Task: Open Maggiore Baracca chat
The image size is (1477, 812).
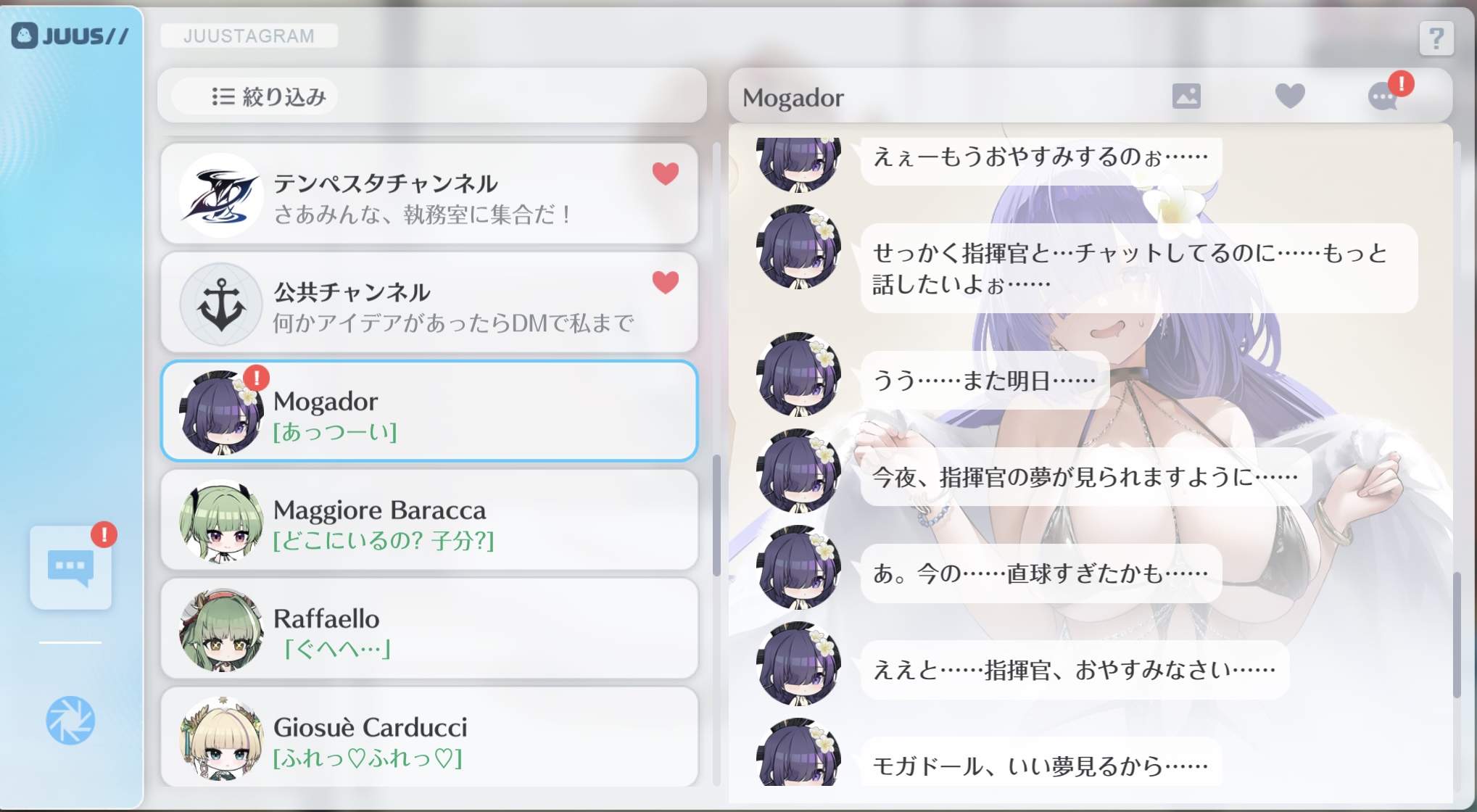Action: coord(429,520)
